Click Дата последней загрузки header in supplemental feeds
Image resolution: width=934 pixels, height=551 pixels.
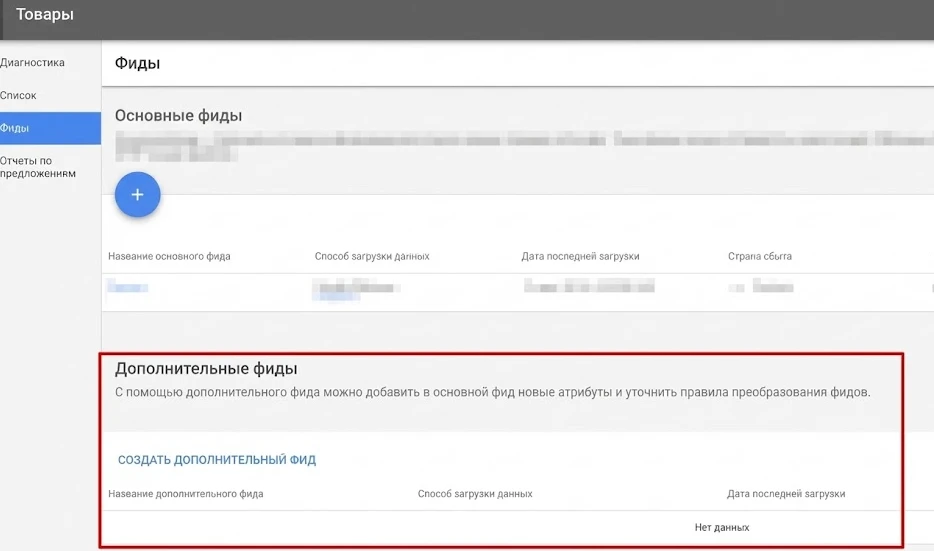click(x=786, y=494)
